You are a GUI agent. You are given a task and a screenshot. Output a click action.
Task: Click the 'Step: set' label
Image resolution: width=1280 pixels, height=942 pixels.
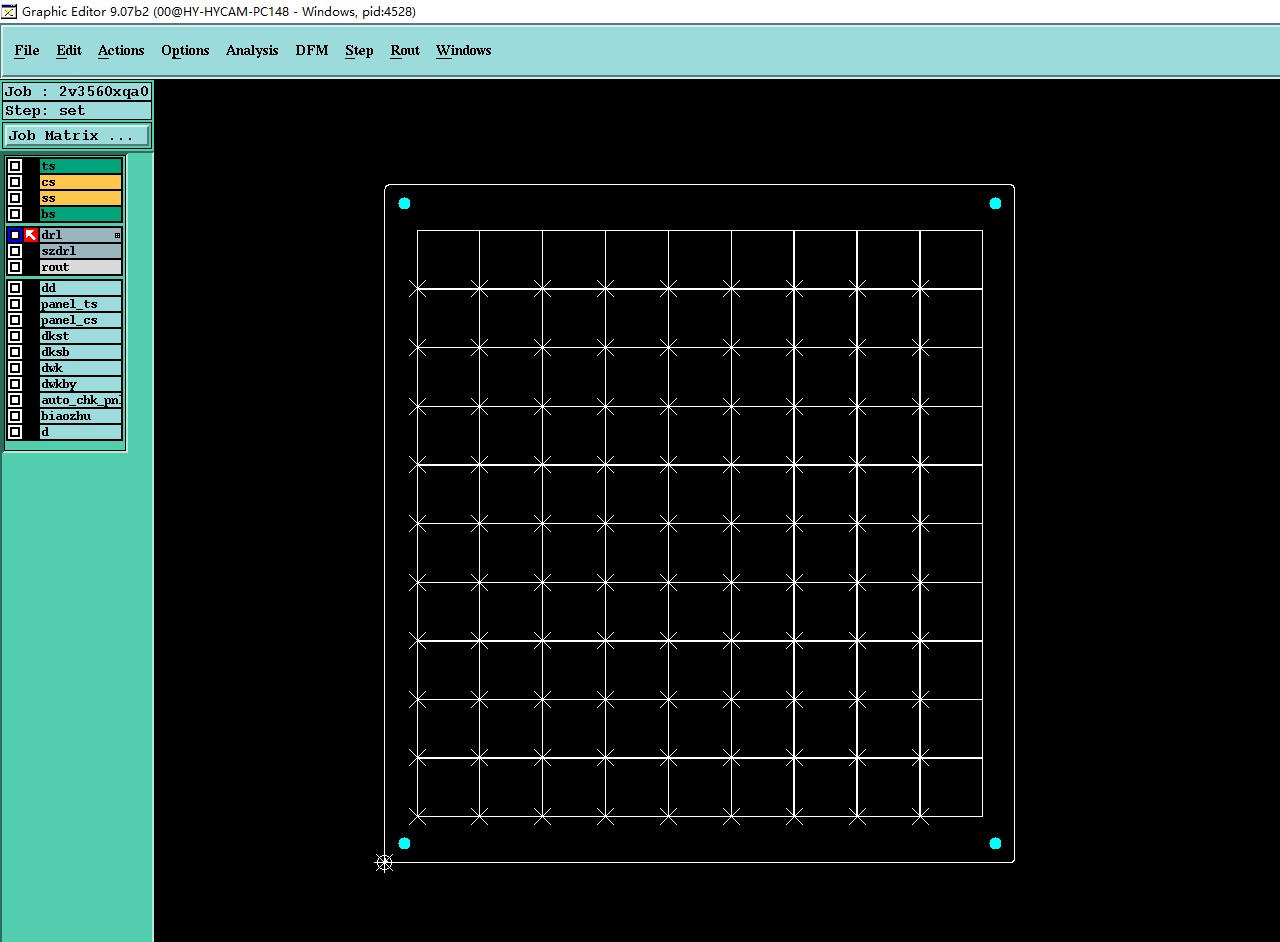[77, 111]
